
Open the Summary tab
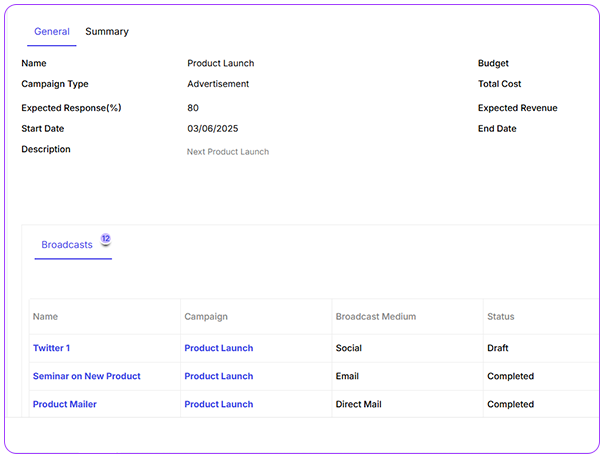(x=106, y=32)
